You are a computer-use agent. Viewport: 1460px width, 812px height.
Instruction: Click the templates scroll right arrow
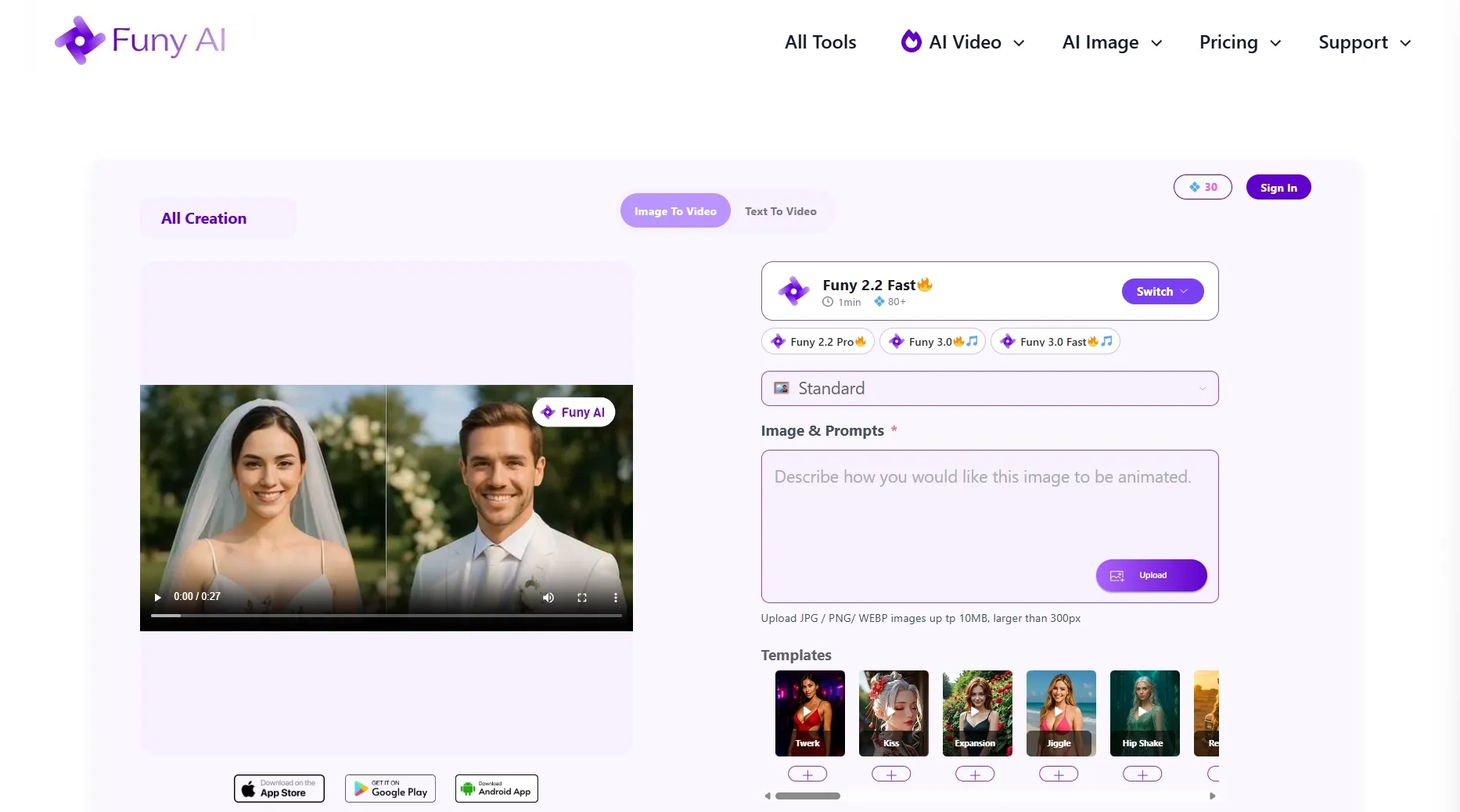(1213, 796)
